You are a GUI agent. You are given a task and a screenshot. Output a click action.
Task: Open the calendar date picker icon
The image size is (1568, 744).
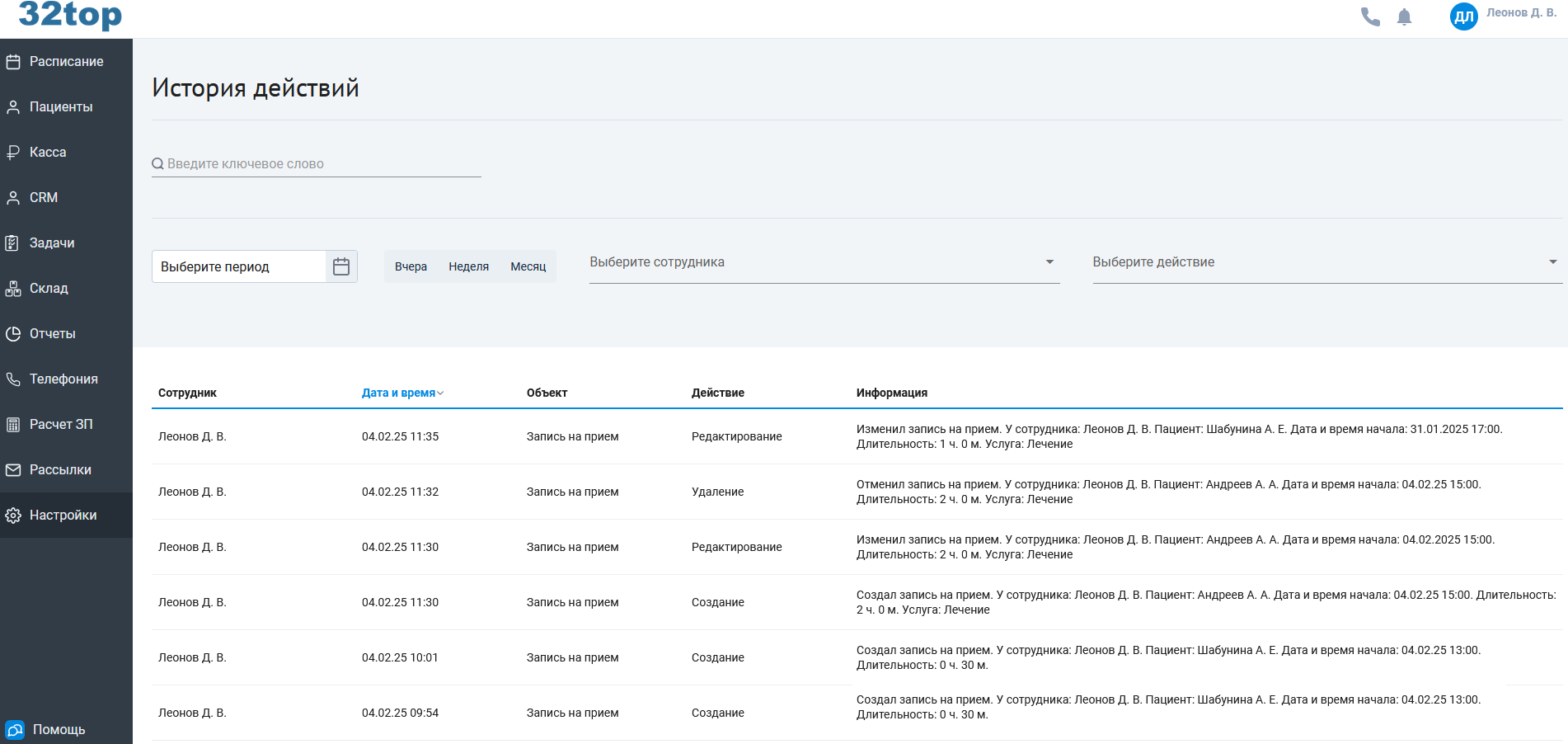[x=341, y=266]
